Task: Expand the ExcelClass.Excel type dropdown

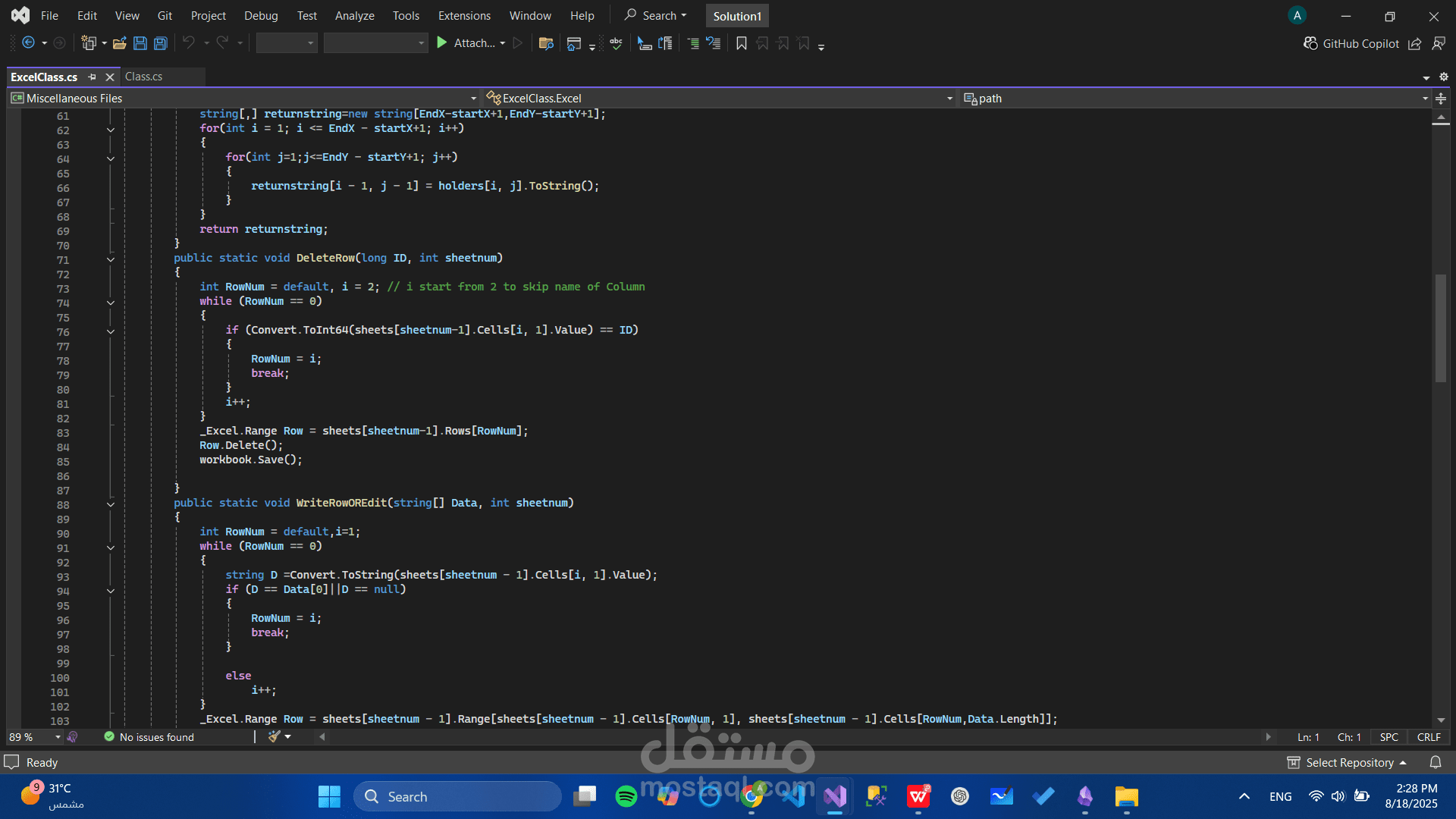Action: click(949, 99)
